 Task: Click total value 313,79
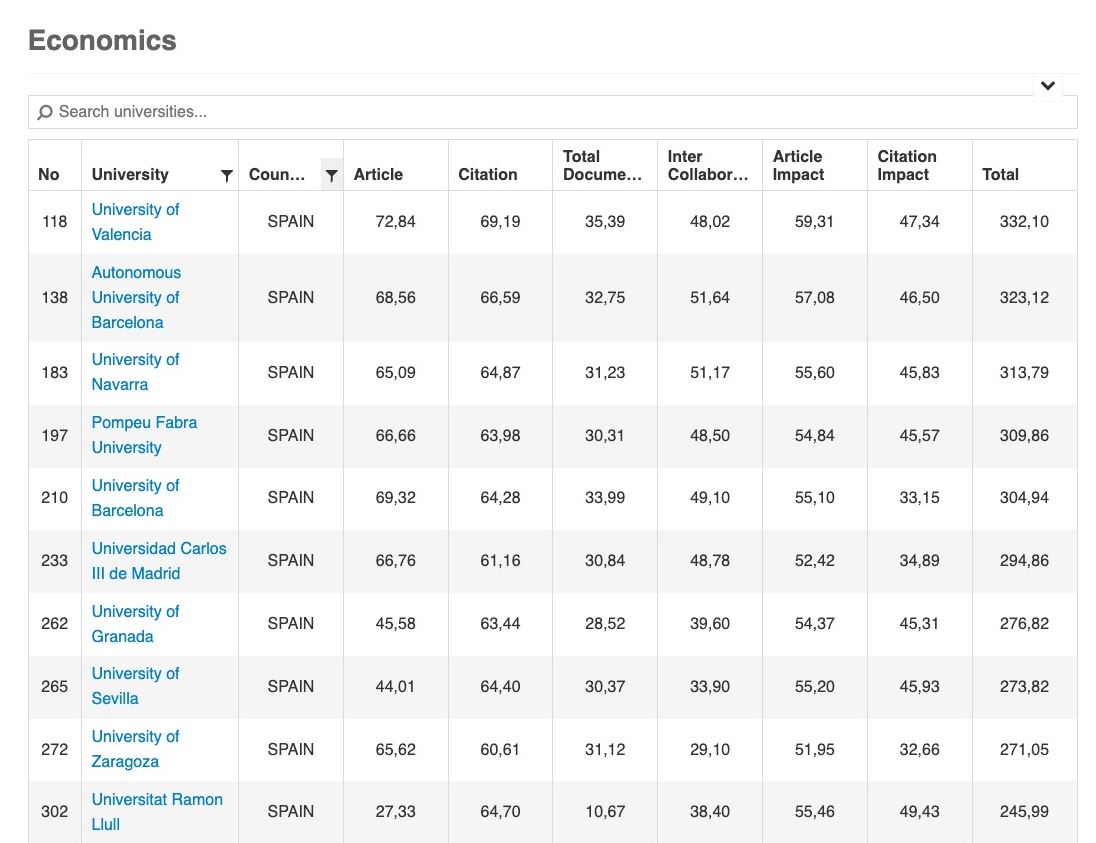tap(1024, 373)
